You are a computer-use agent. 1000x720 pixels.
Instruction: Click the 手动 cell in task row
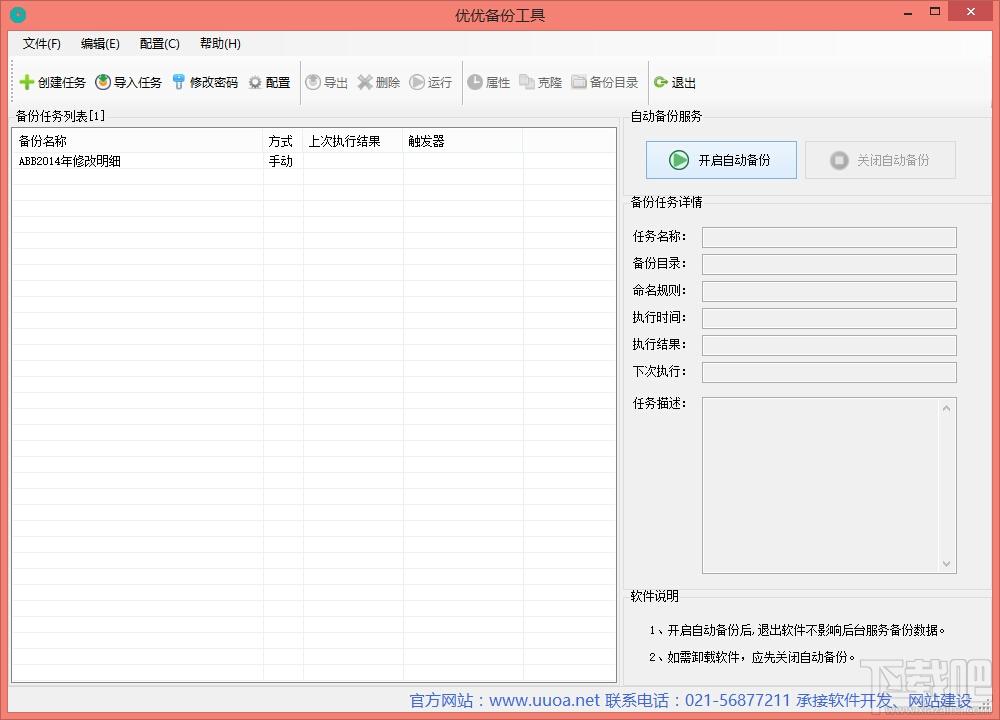pos(281,161)
